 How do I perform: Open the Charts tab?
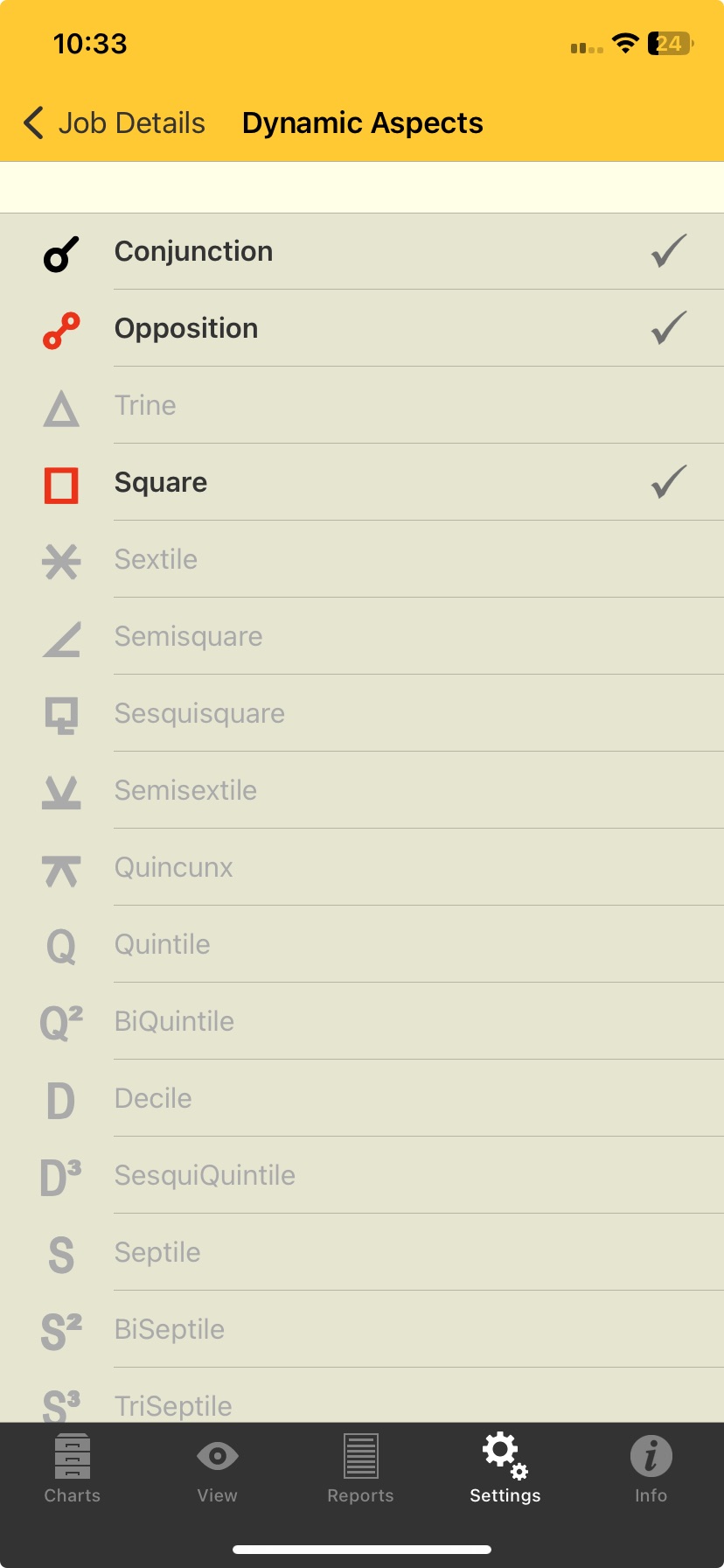click(73, 1470)
